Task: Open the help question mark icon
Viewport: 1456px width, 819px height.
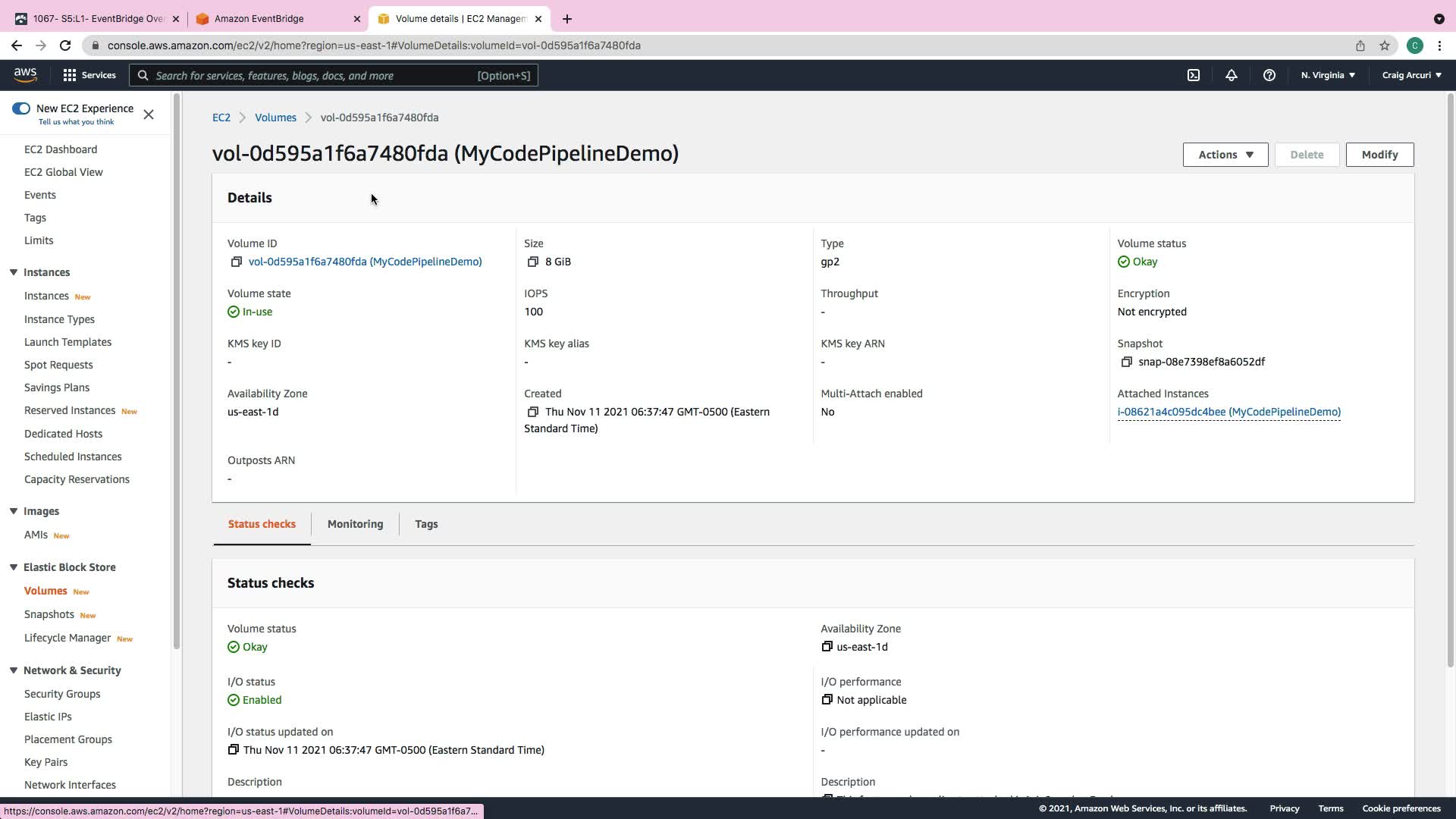Action: (1269, 75)
